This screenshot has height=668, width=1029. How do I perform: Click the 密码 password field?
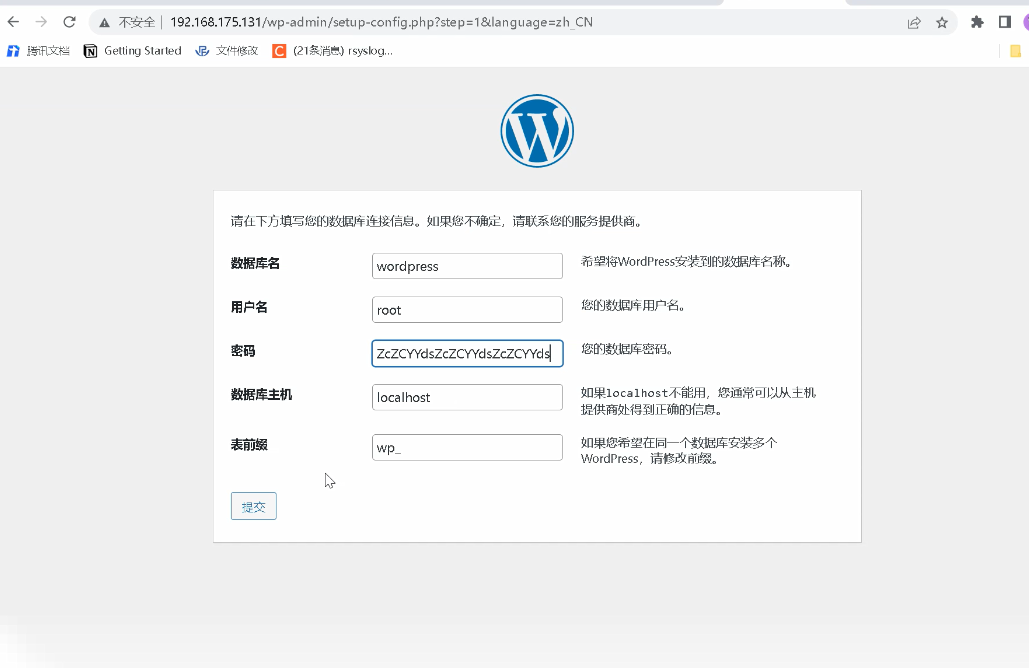pos(467,353)
